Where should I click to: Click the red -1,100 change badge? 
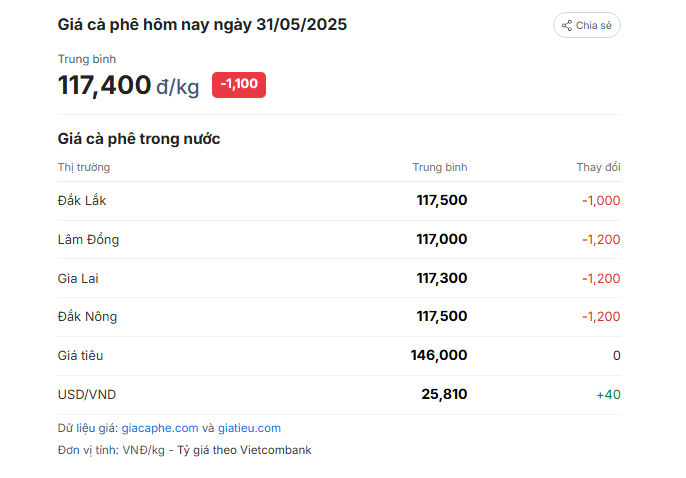coord(239,85)
